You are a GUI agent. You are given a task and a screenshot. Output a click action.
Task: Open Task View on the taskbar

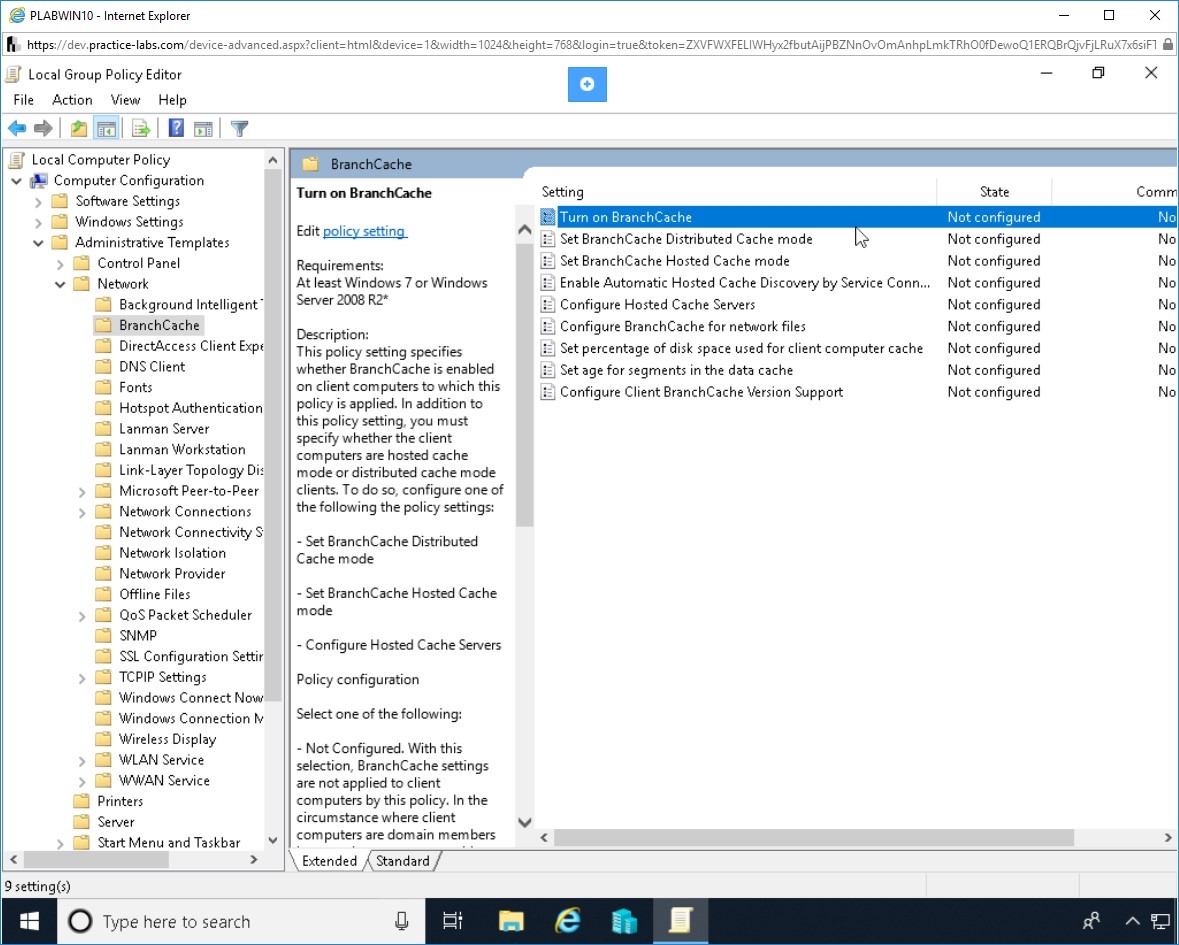(x=453, y=921)
